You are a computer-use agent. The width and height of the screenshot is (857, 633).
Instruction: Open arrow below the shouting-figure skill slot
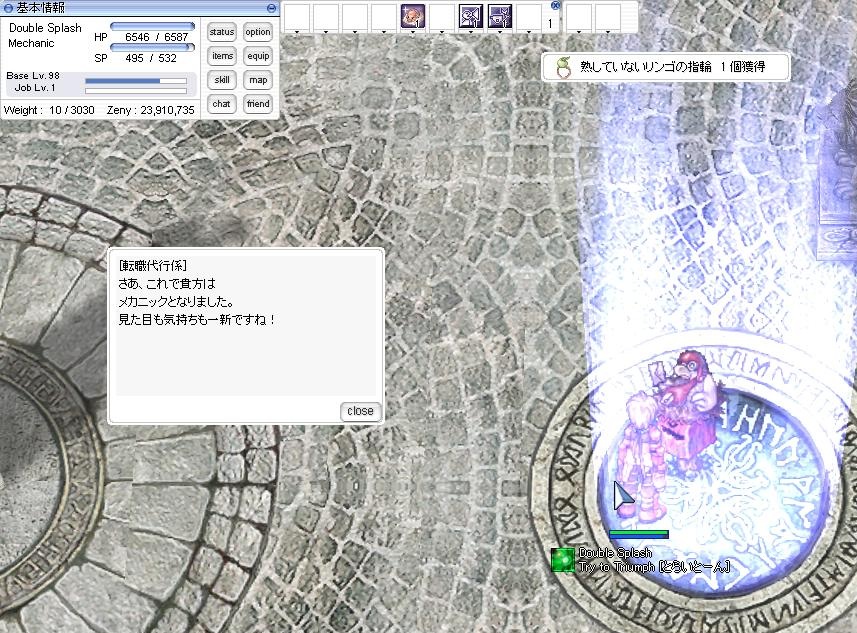pos(471,32)
